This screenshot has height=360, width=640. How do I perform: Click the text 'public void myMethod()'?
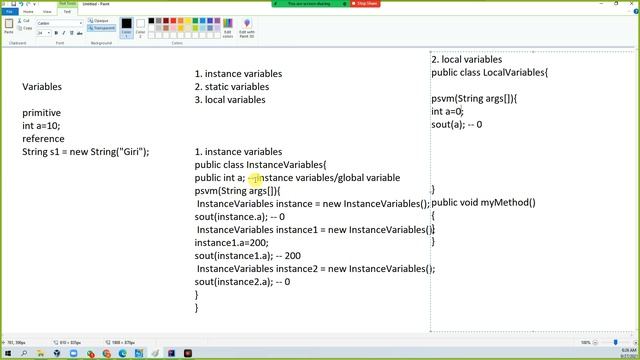(x=483, y=202)
